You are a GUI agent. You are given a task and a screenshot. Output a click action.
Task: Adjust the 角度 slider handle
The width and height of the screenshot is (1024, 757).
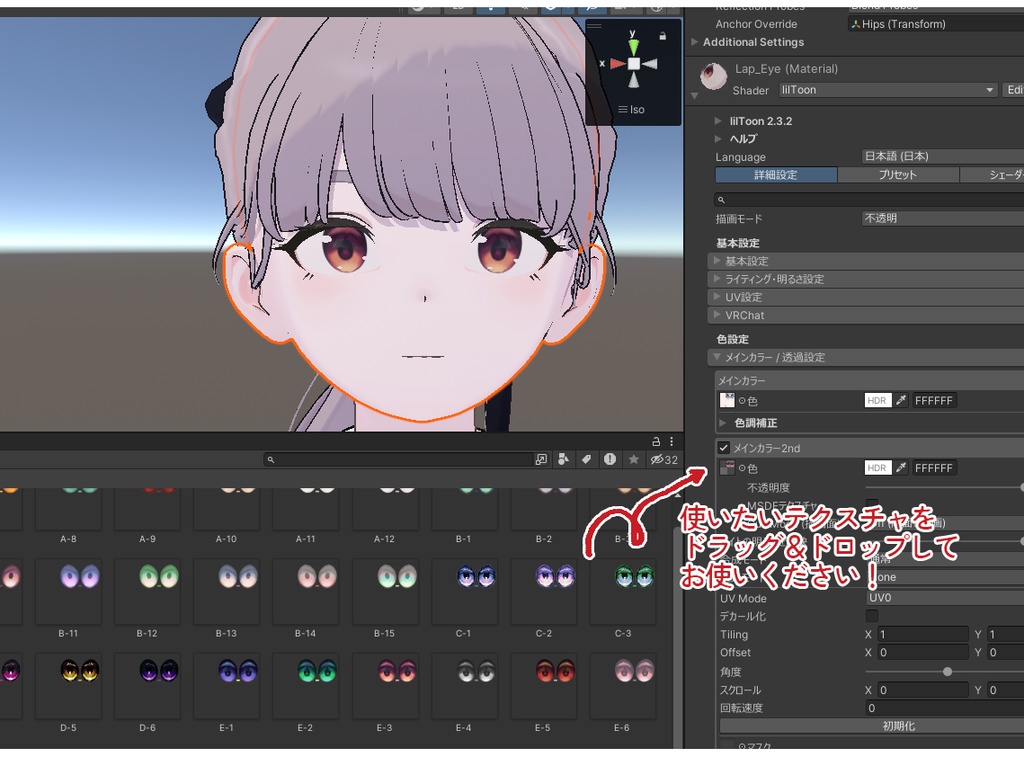pyautogui.click(x=947, y=671)
